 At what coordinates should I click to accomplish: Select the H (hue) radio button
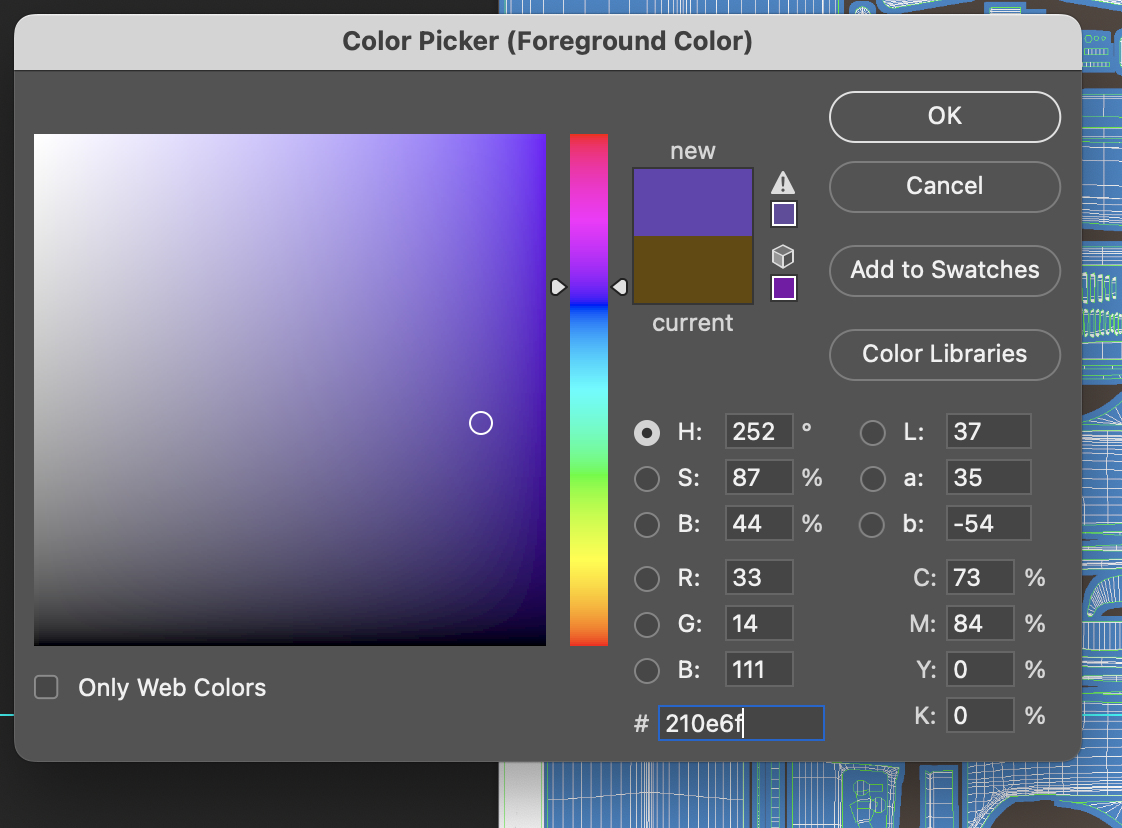tap(647, 432)
